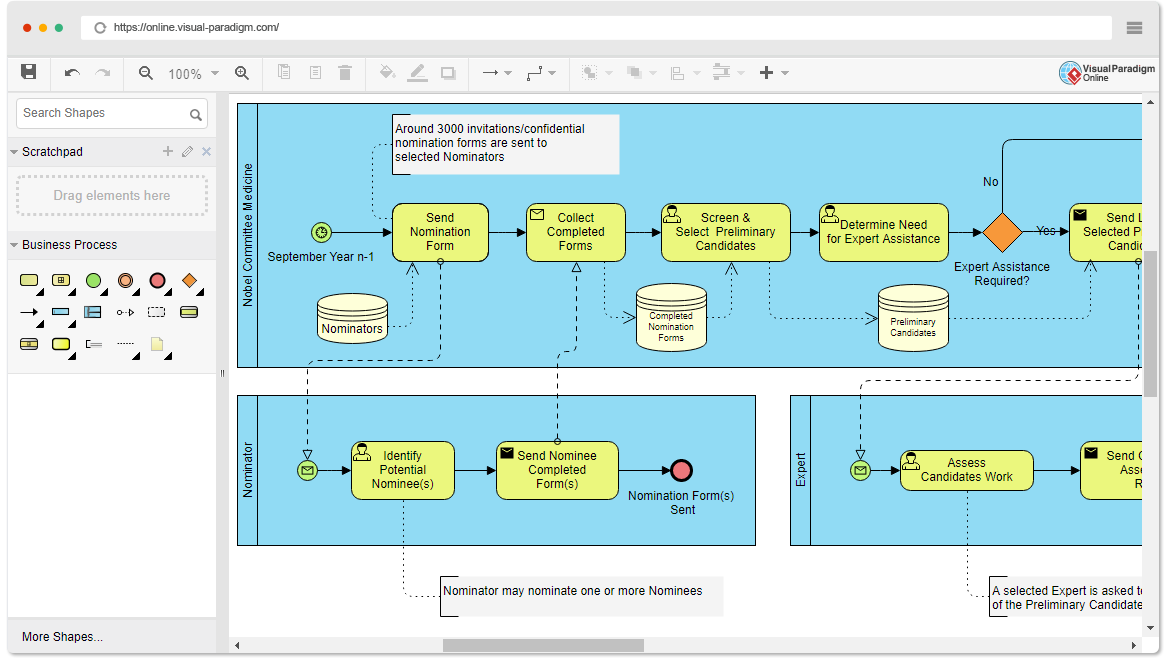Edit the Scratchpad using the pencil icon

click(x=186, y=151)
